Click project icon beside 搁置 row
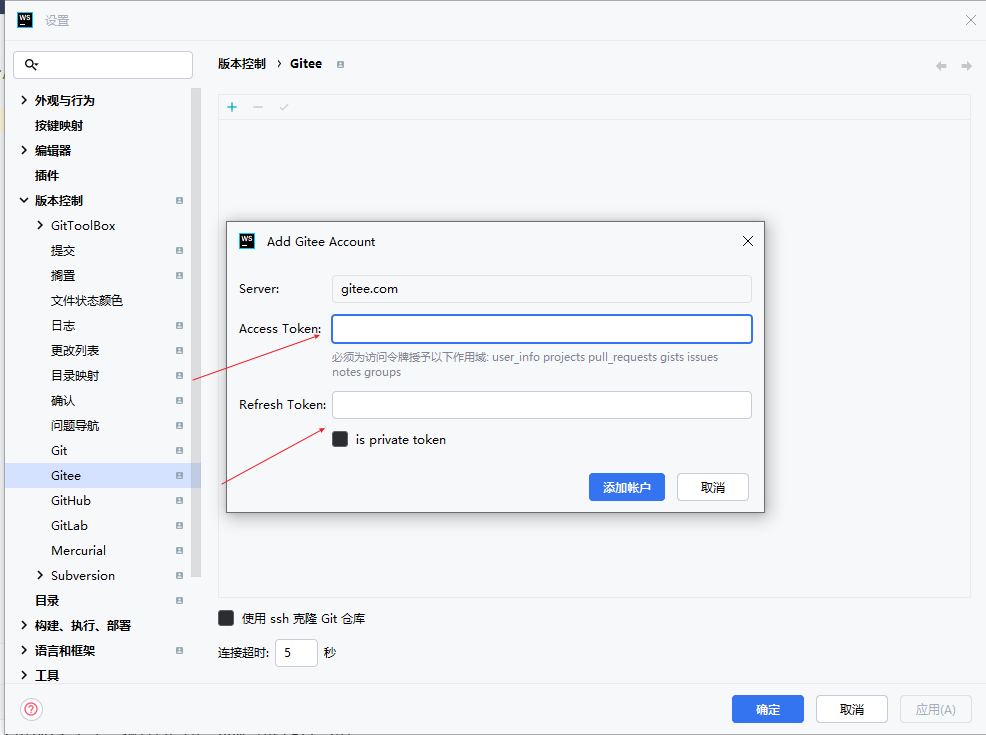This screenshot has width=986, height=735. (x=179, y=275)
